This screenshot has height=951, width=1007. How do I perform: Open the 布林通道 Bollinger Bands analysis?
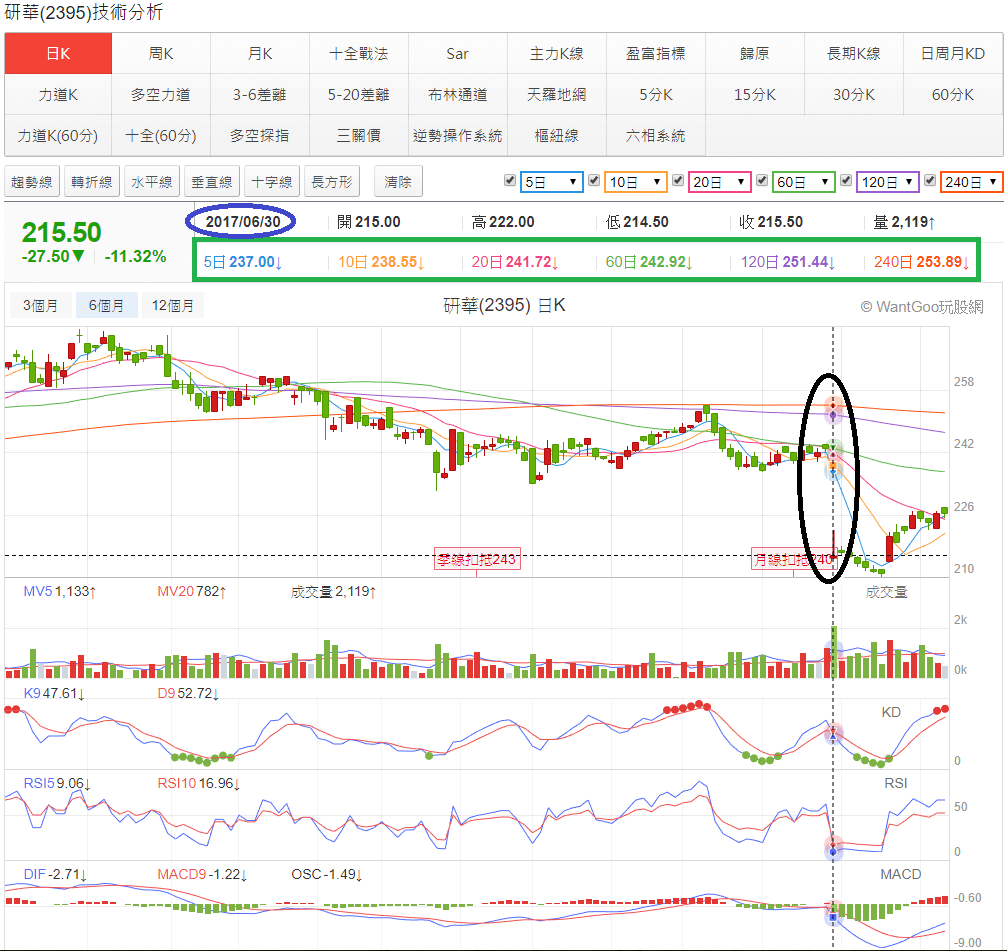pyautogui.click(x=457, y=94)
